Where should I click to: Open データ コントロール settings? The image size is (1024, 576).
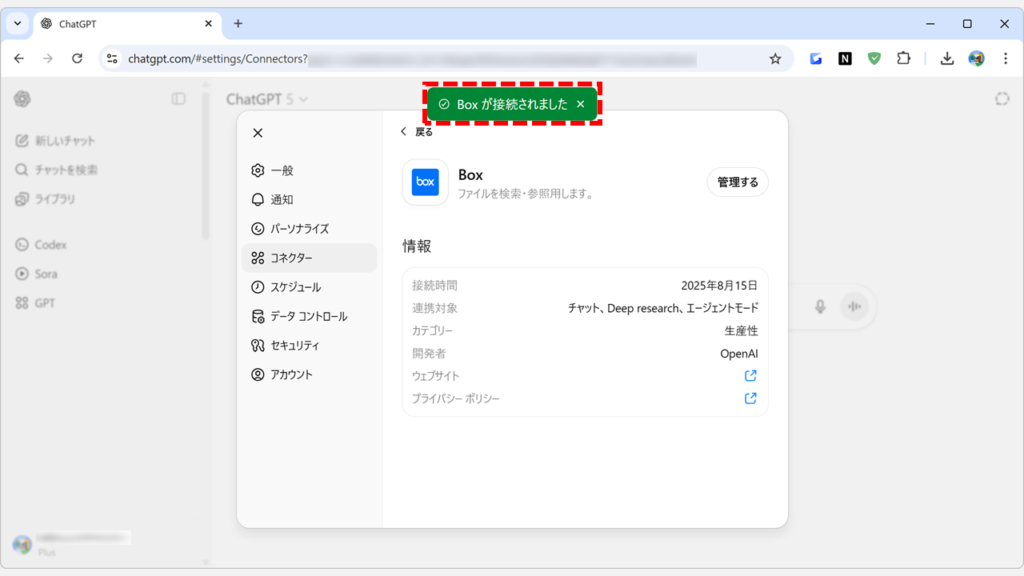309,316
